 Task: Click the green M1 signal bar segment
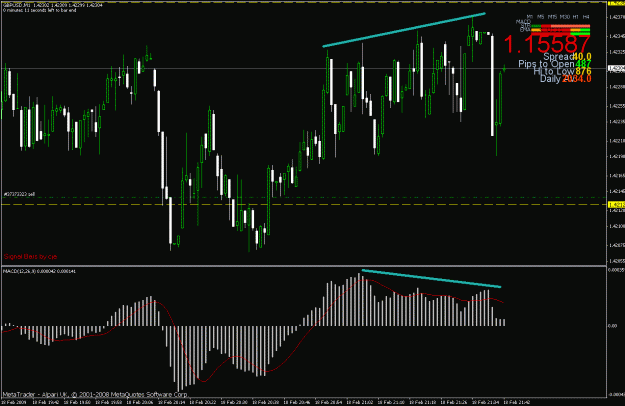536,26
